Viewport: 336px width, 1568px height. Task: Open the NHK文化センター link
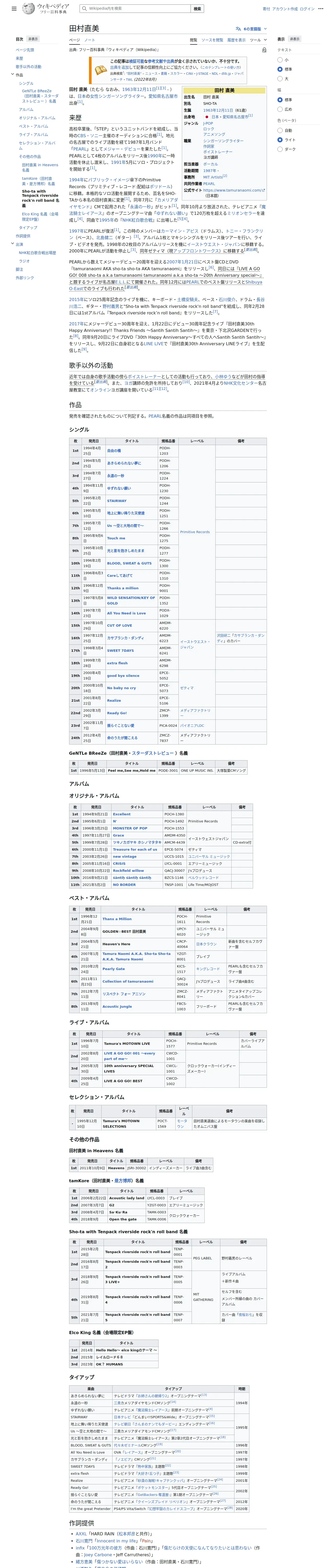click(240, 383)
